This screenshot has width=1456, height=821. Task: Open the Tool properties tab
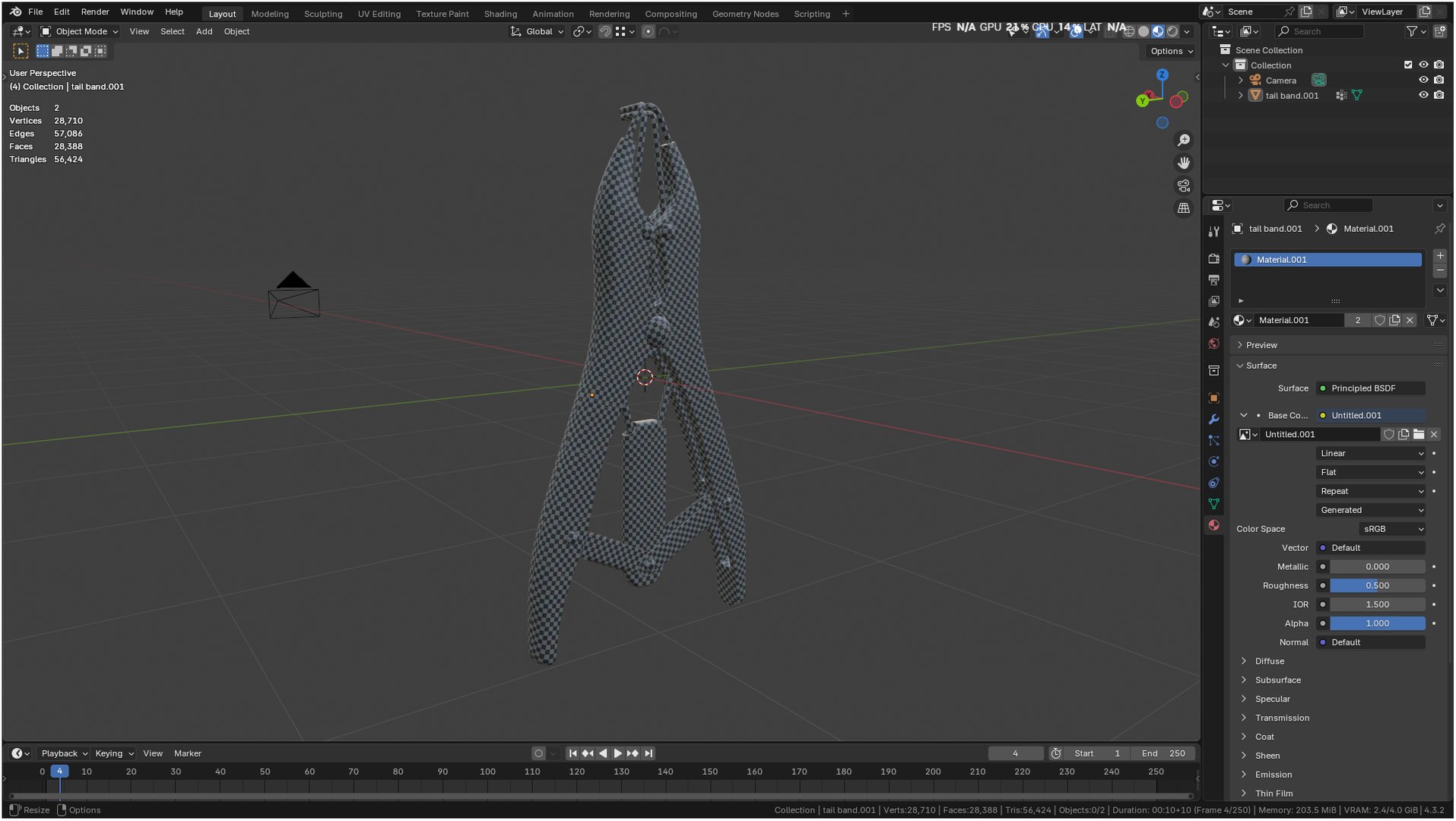[x=1214, y=231]
